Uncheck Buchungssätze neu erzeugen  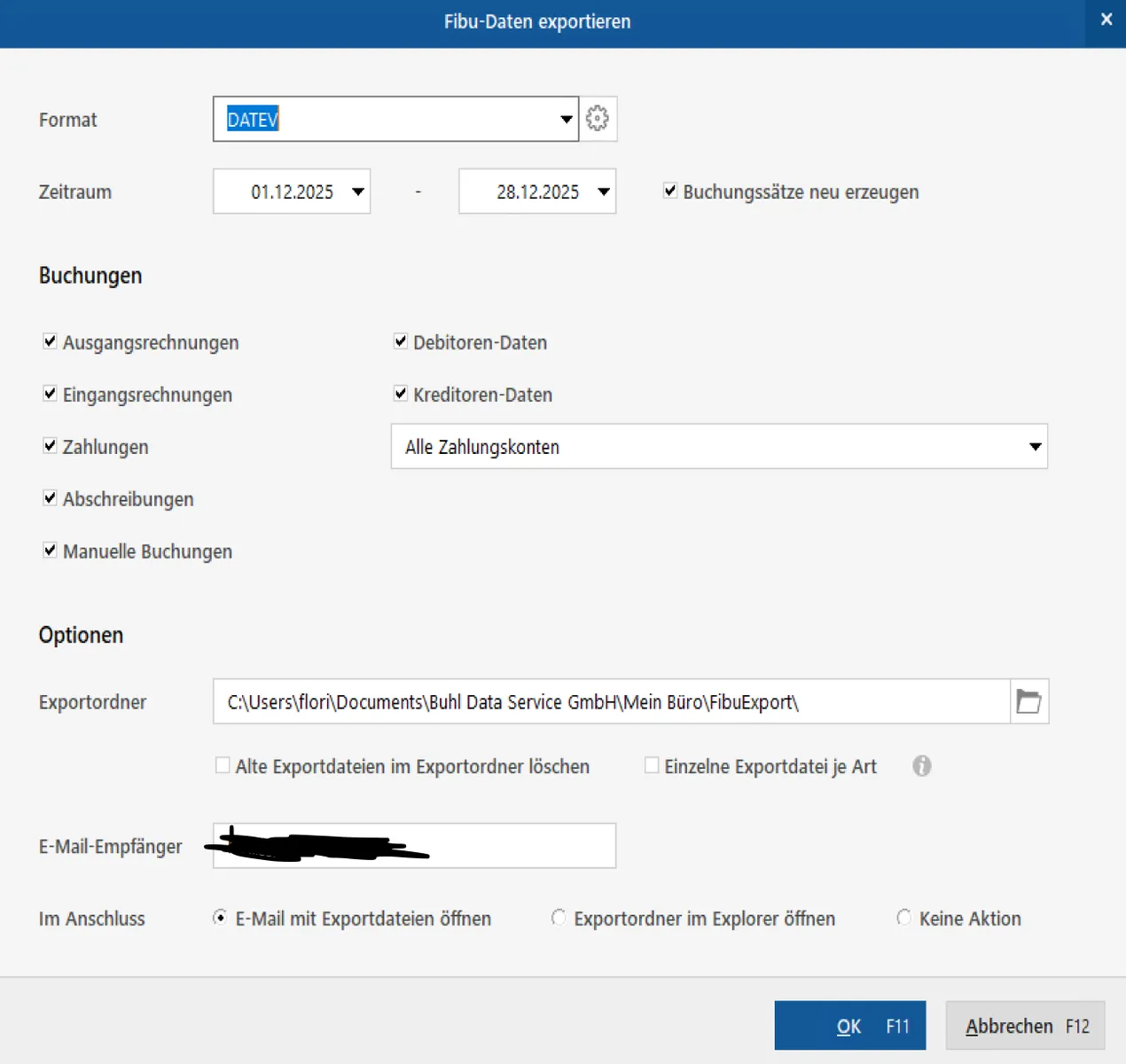pos(670,191)
